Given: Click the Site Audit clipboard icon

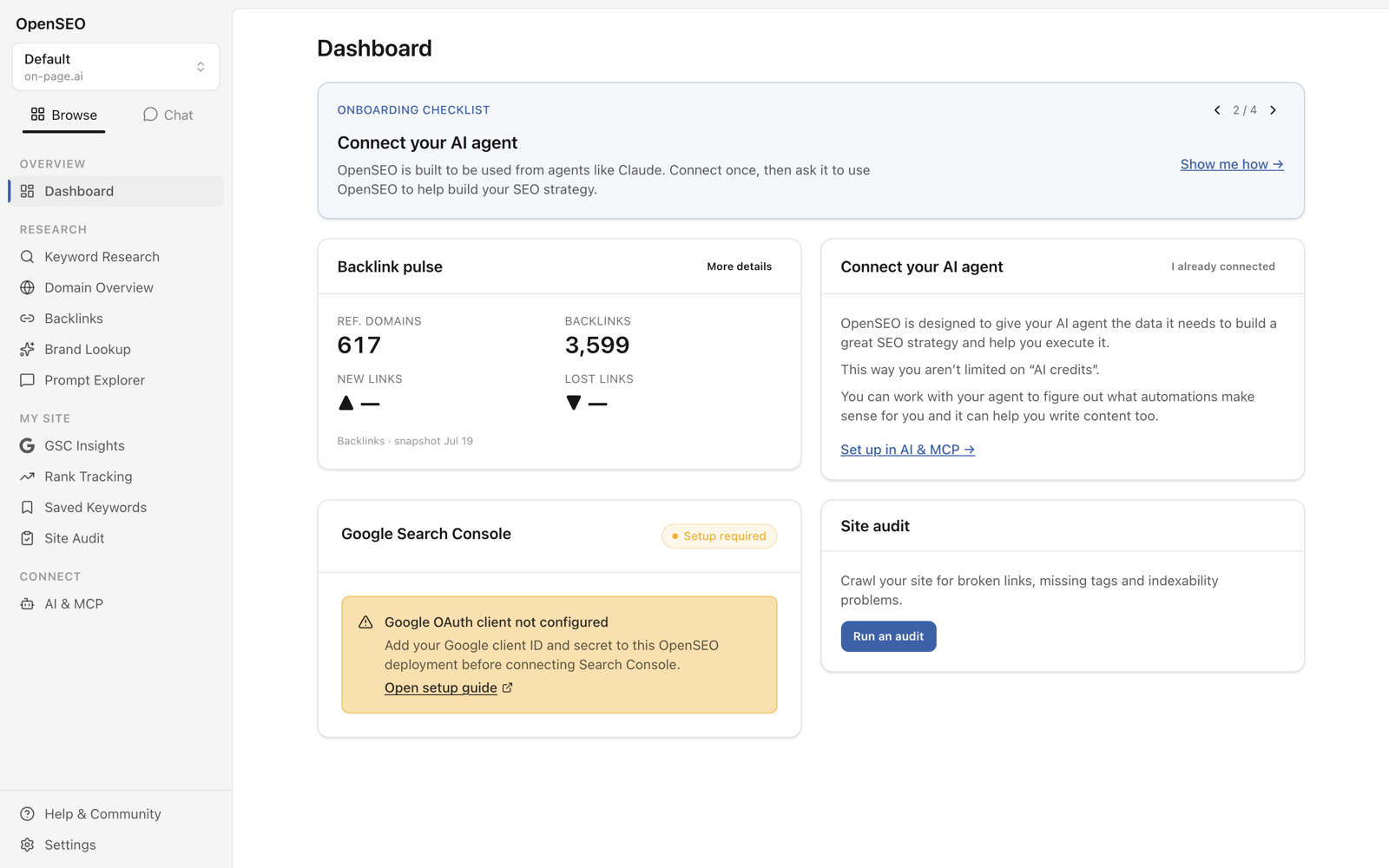Looking at the screenshot, I should point(27,538).
